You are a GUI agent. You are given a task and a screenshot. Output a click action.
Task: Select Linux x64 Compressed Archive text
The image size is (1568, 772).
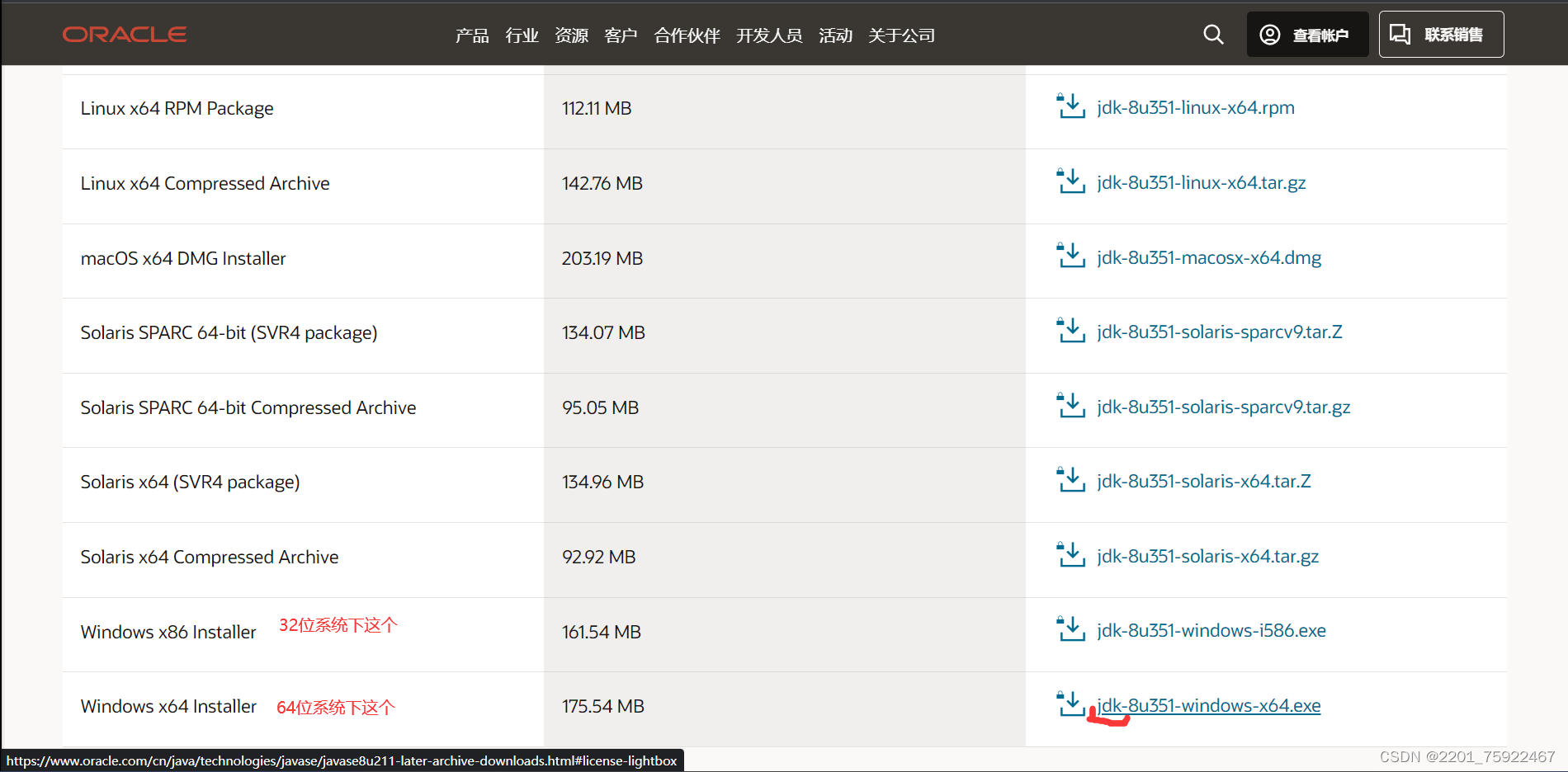point(205,183)
